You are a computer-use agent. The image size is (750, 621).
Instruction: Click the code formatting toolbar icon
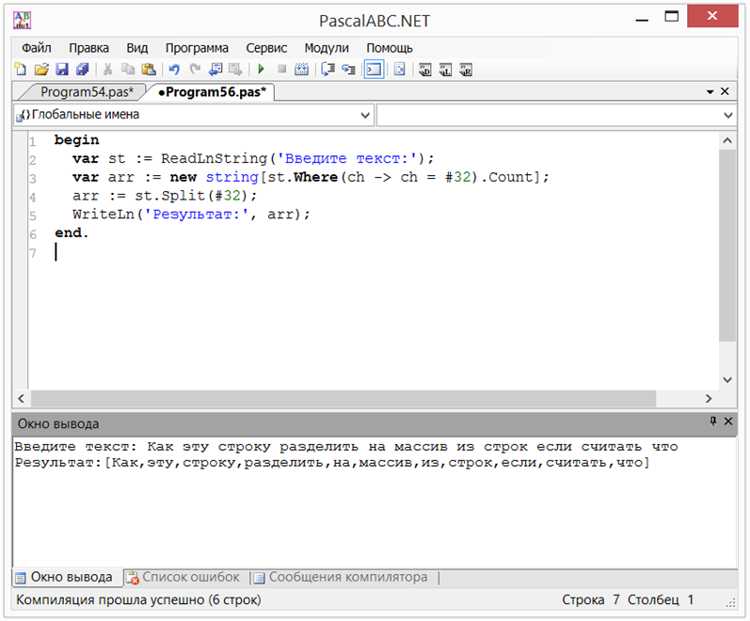click(x=399, y=70)
